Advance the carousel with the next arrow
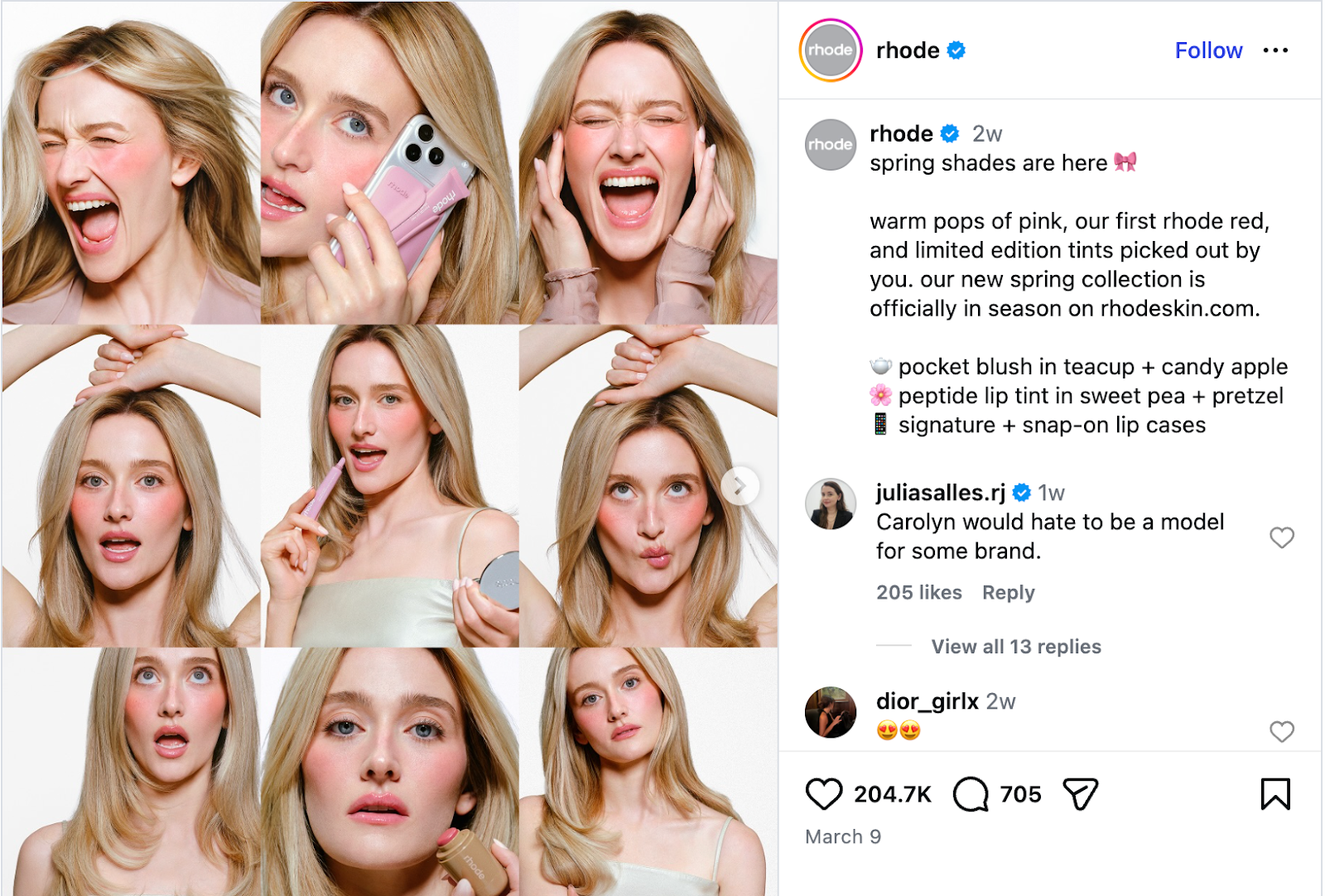The image size is (1325, 896). click(x=740, y=487)
